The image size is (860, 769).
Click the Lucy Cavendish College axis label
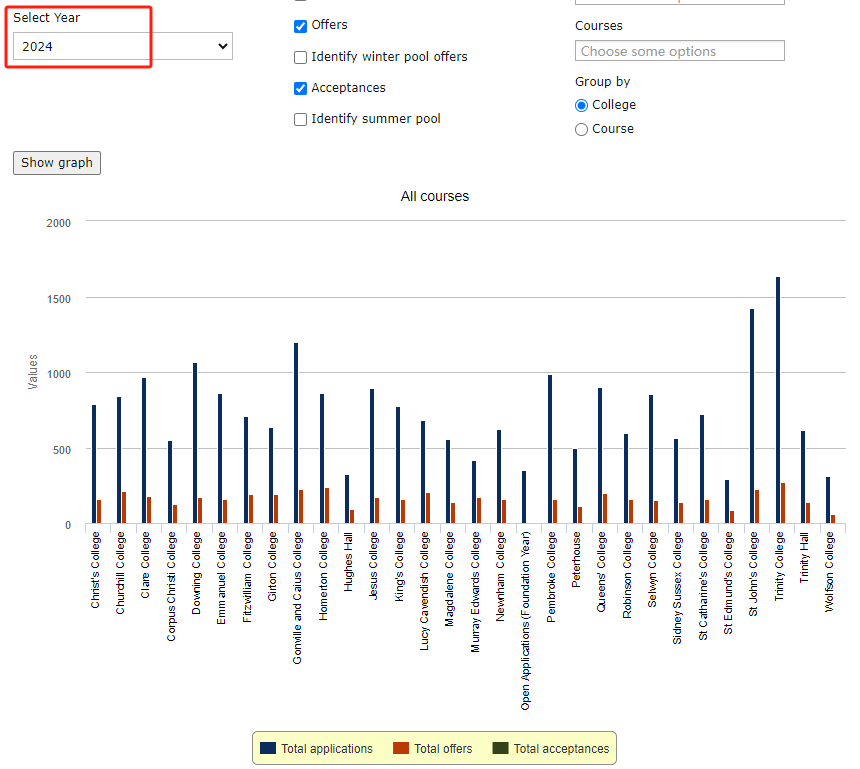[x=424, y=591]
